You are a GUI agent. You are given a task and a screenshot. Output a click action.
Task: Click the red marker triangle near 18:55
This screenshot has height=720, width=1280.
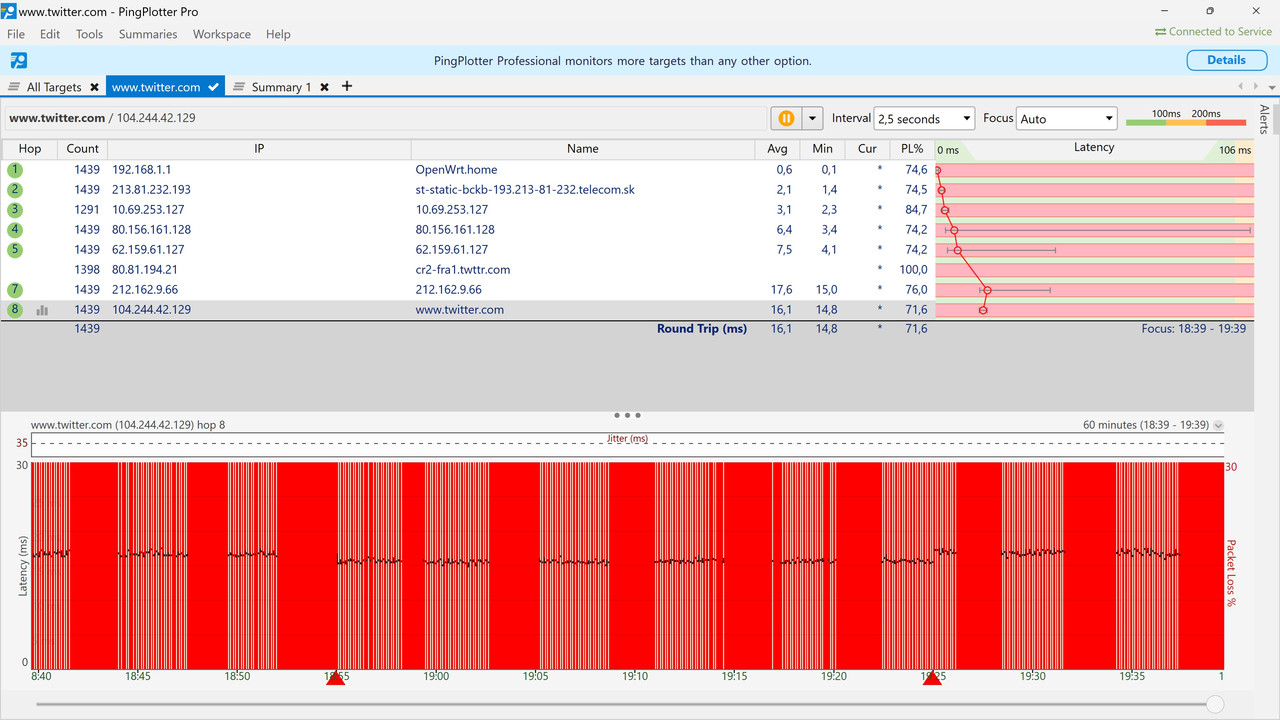tap(335, 678)
